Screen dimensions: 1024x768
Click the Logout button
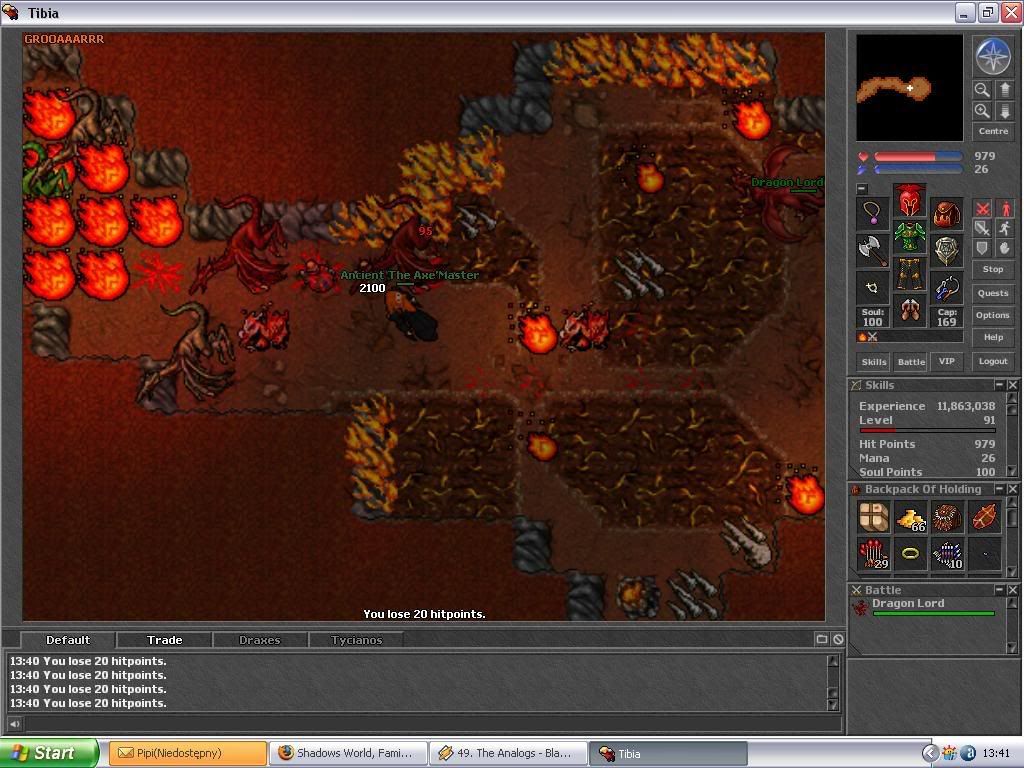[x=993, y=361]
